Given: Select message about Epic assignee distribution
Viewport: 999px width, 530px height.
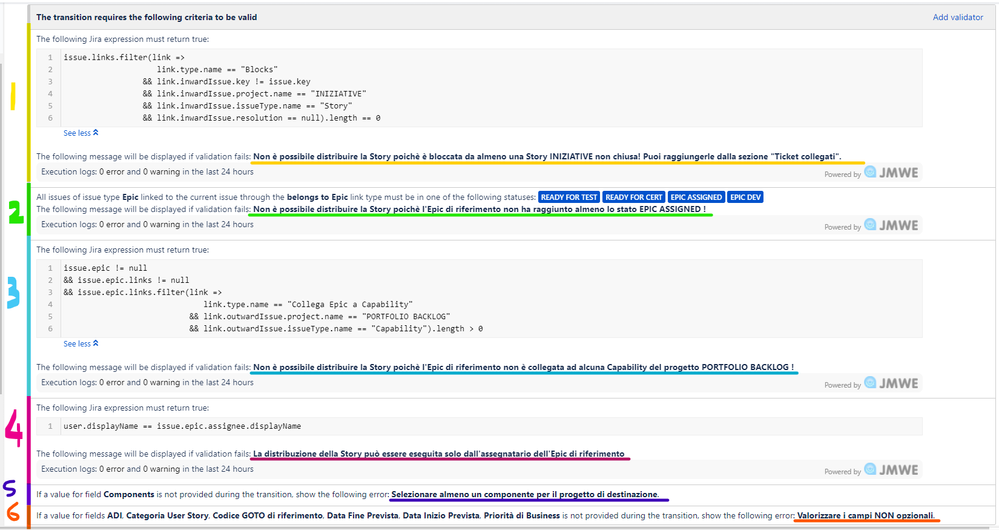Looking at the screenshot, I should click(438, 454).
